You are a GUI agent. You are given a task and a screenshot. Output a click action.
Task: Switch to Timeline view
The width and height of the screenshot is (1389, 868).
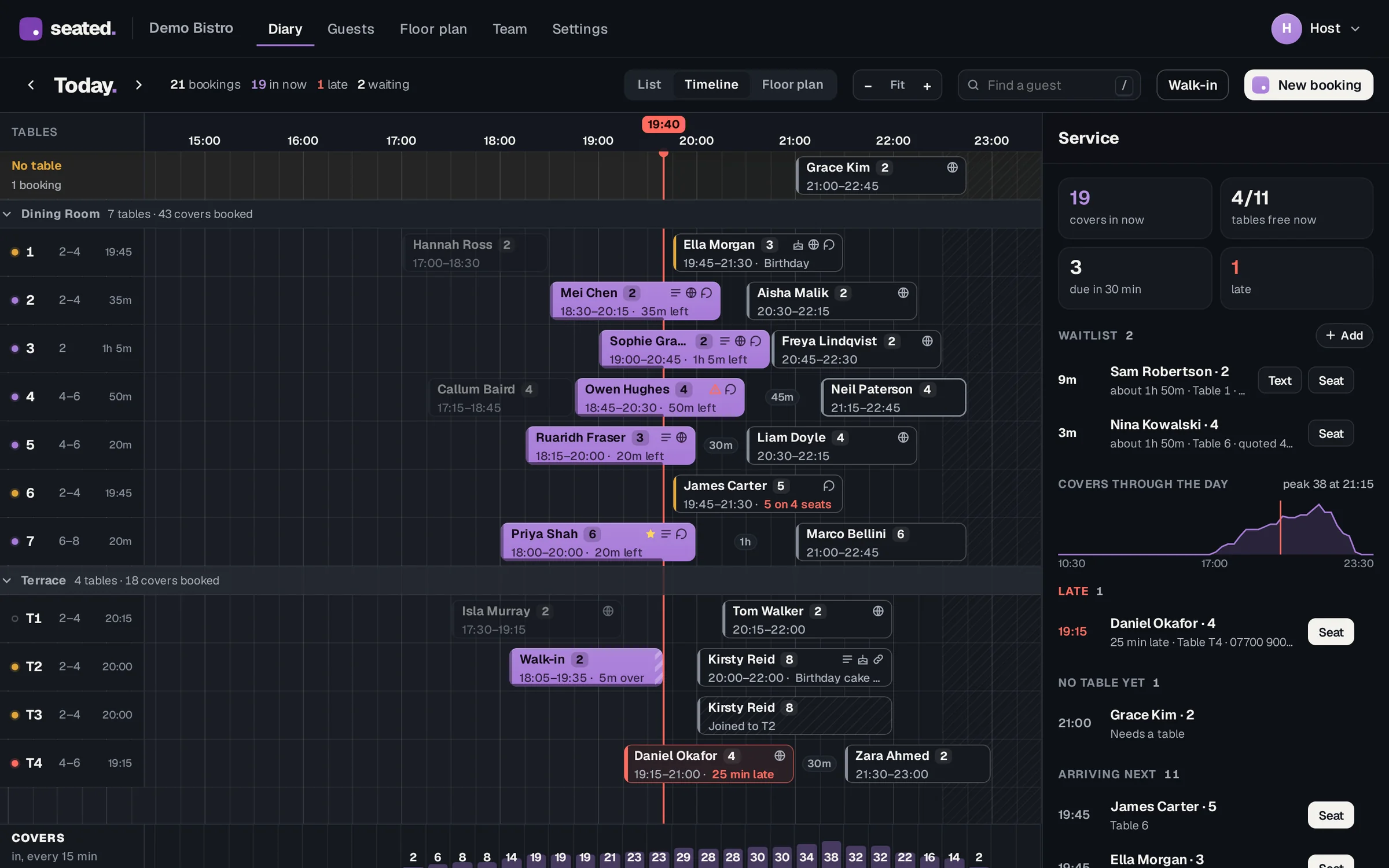click(711, 84)
